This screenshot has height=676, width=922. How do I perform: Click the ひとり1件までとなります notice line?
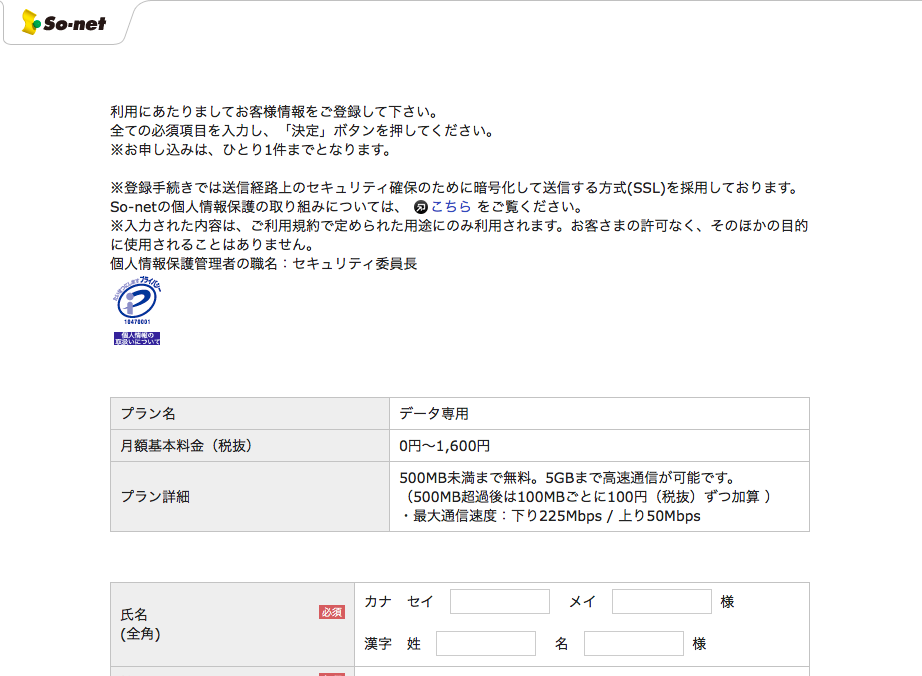250,150
